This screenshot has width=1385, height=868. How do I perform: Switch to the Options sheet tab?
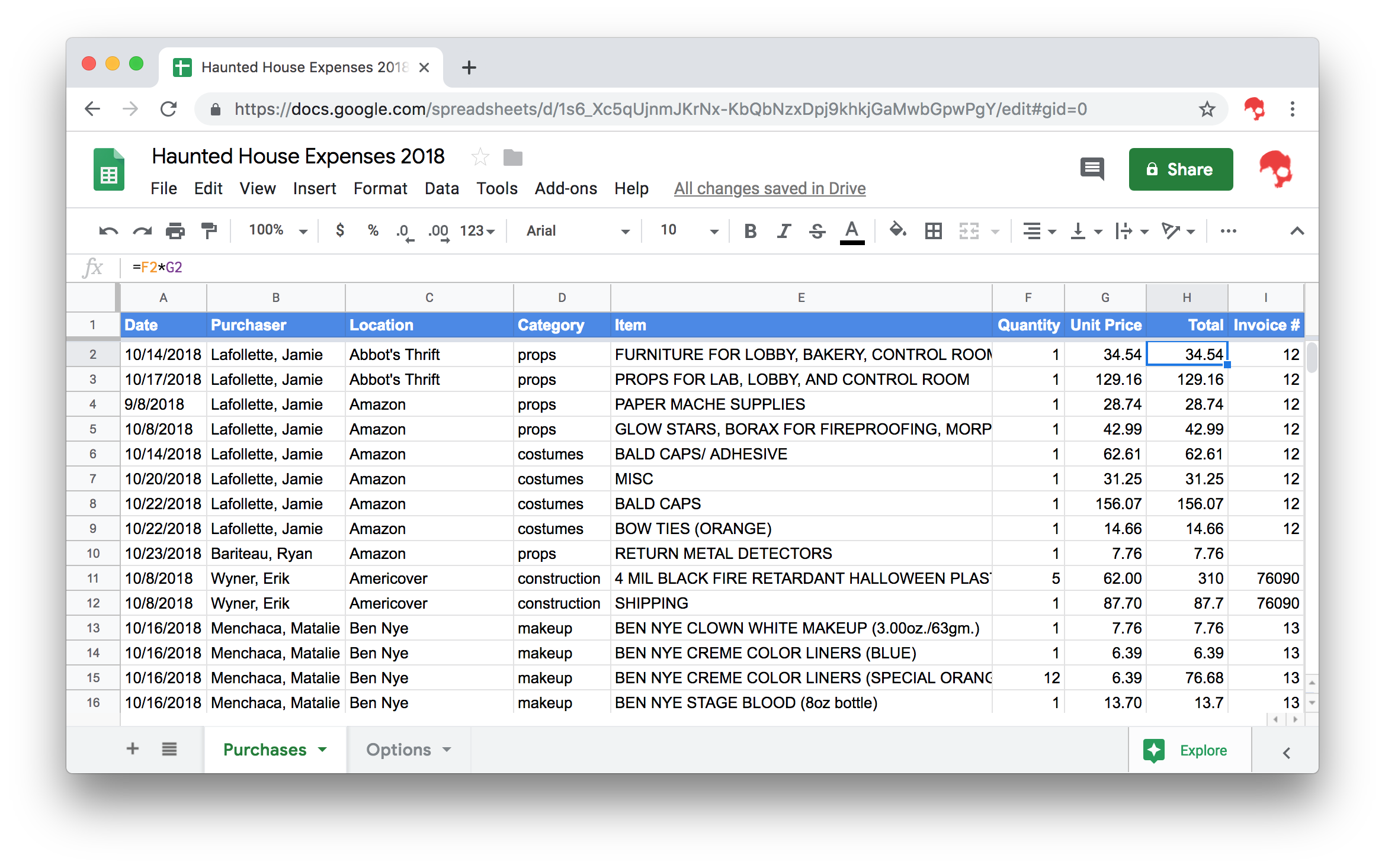pyautogui.click(x=409, y=750)
